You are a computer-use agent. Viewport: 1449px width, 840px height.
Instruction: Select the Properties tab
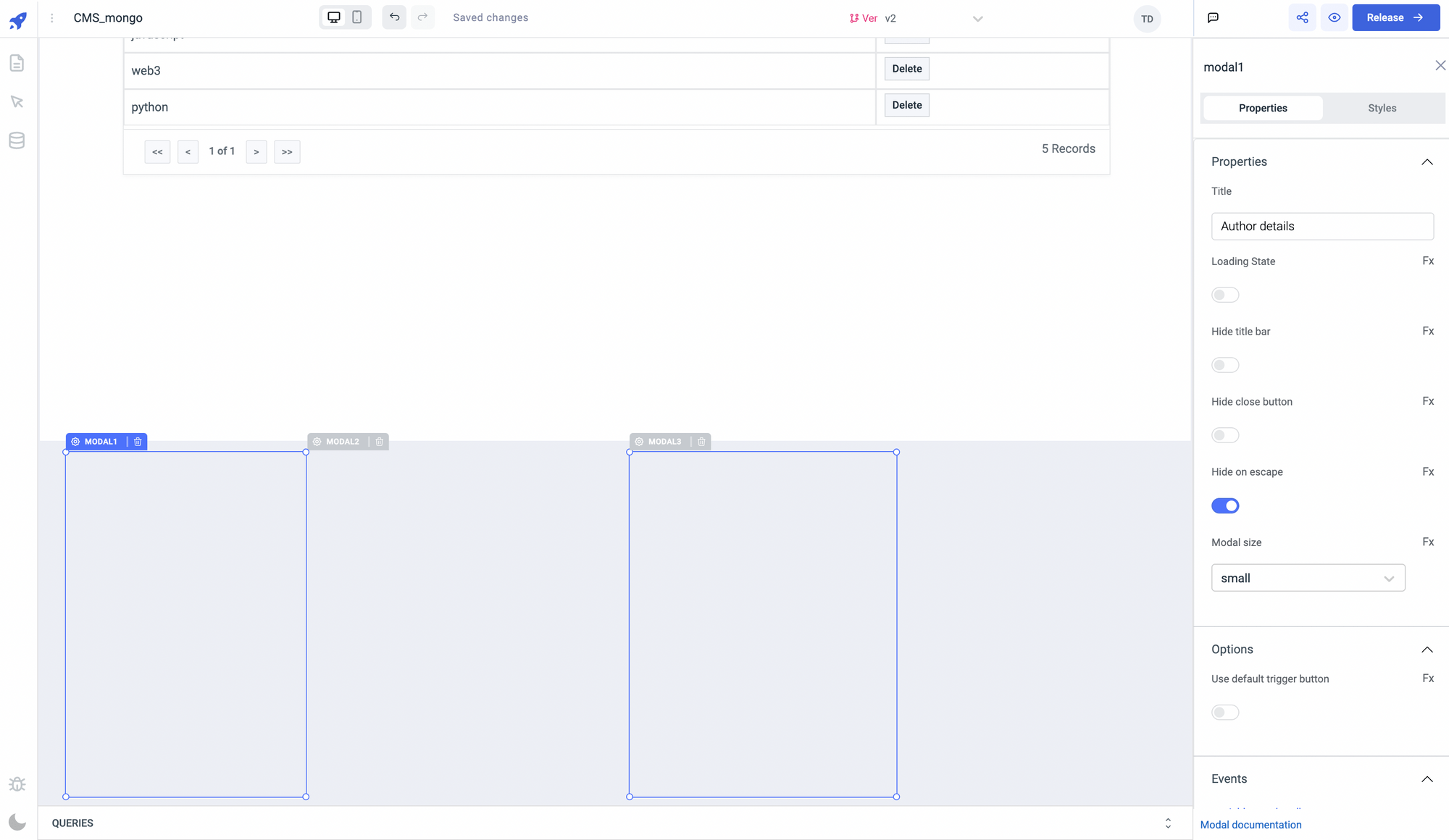1263,109
